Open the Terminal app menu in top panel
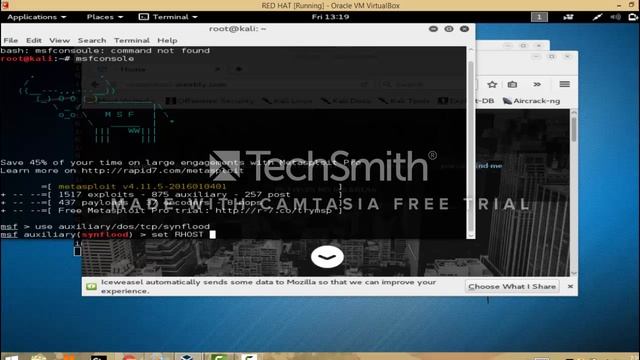This screenshot has height=360, width=640. point(168,17)
